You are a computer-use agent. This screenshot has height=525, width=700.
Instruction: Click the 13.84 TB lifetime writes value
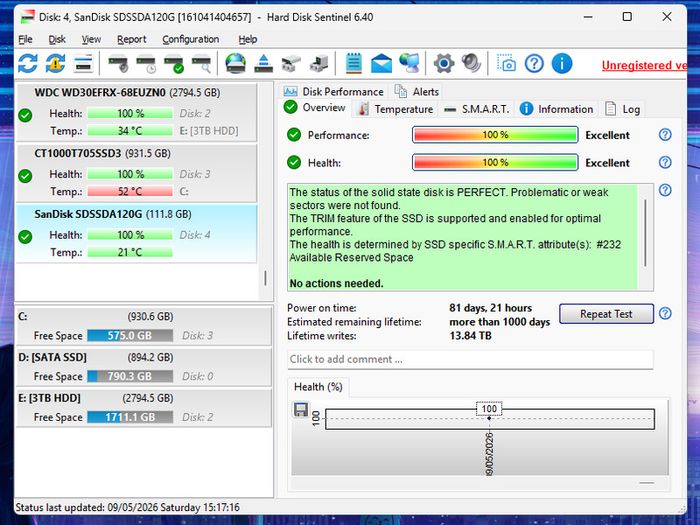pos(470,336)
